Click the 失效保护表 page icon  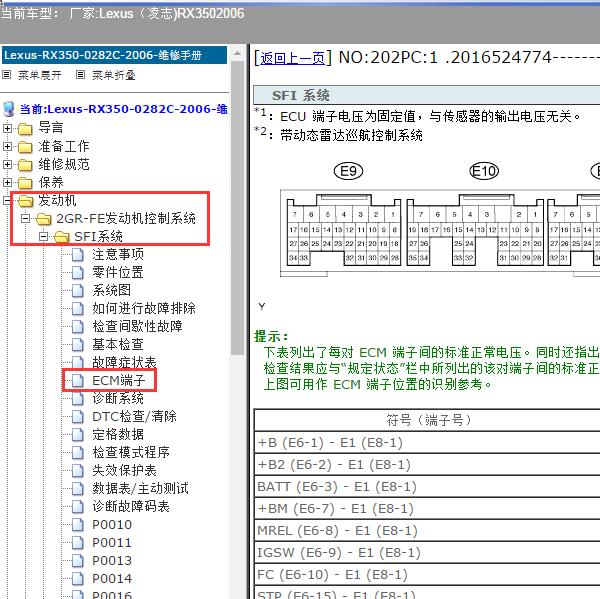point(78,470)
